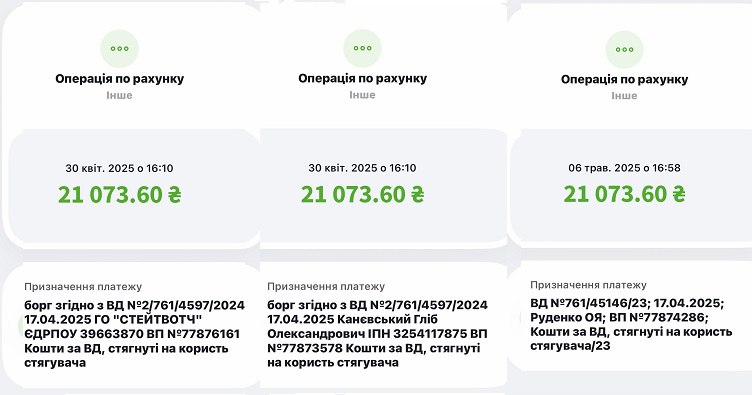
Task: Select middle 'Операція по рахунку' title
Action: (363, 78)
